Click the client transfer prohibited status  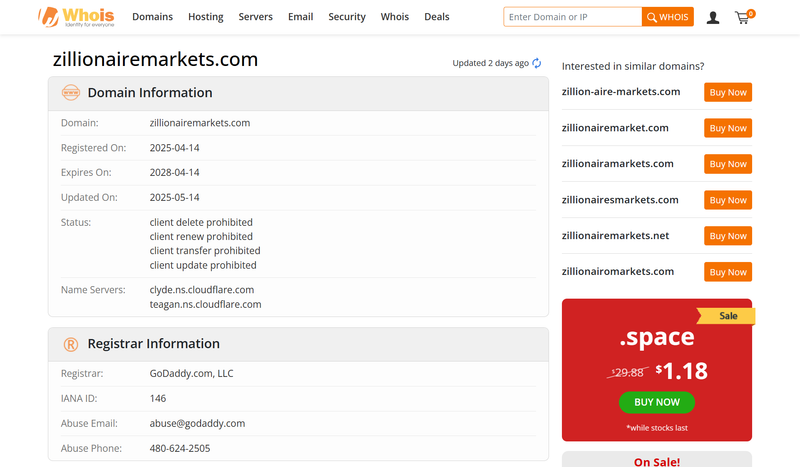(205, 251)
